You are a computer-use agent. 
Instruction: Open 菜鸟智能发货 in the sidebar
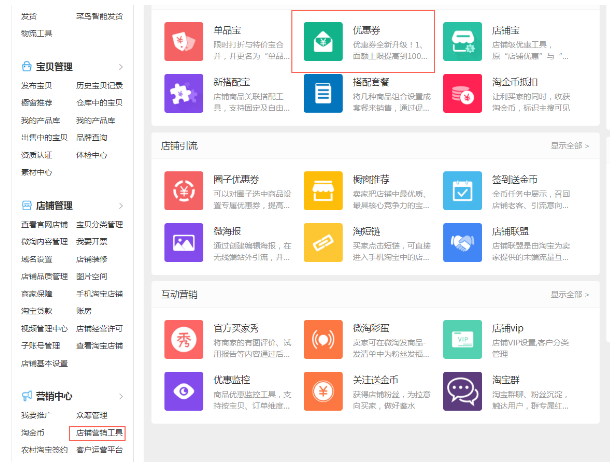[x=100, y=16]
